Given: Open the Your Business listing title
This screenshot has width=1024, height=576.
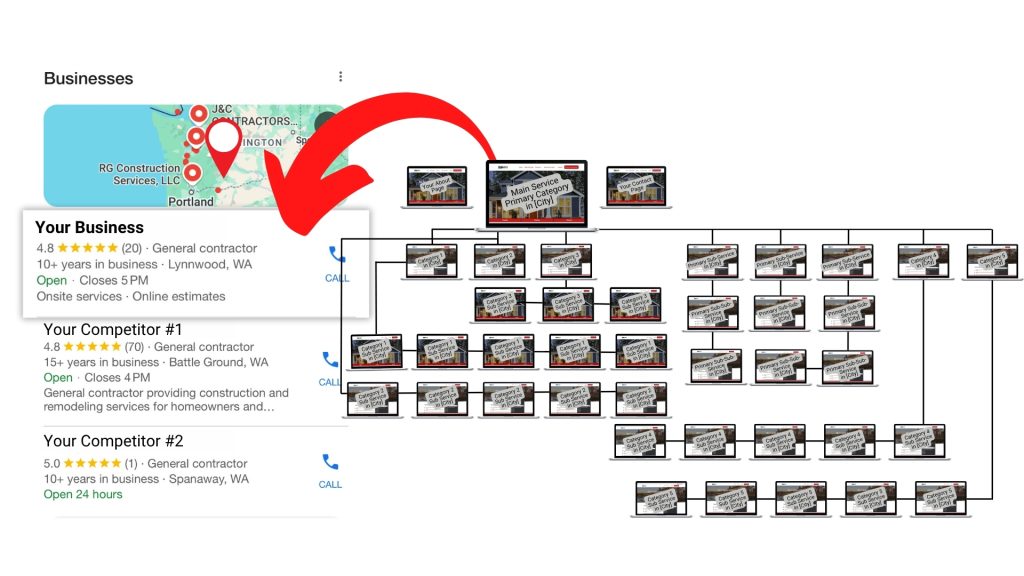Looking at the screenshot, I should (89, 228).
